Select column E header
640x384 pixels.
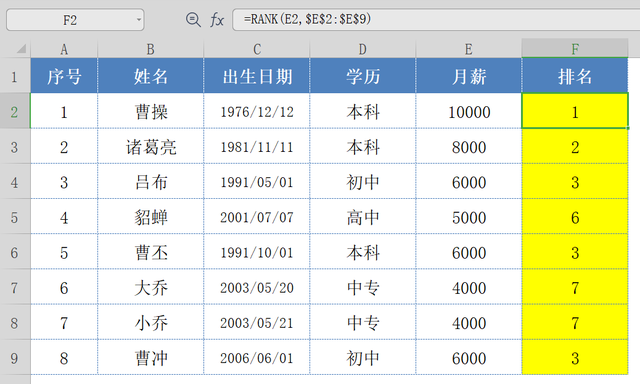point(469,49)
